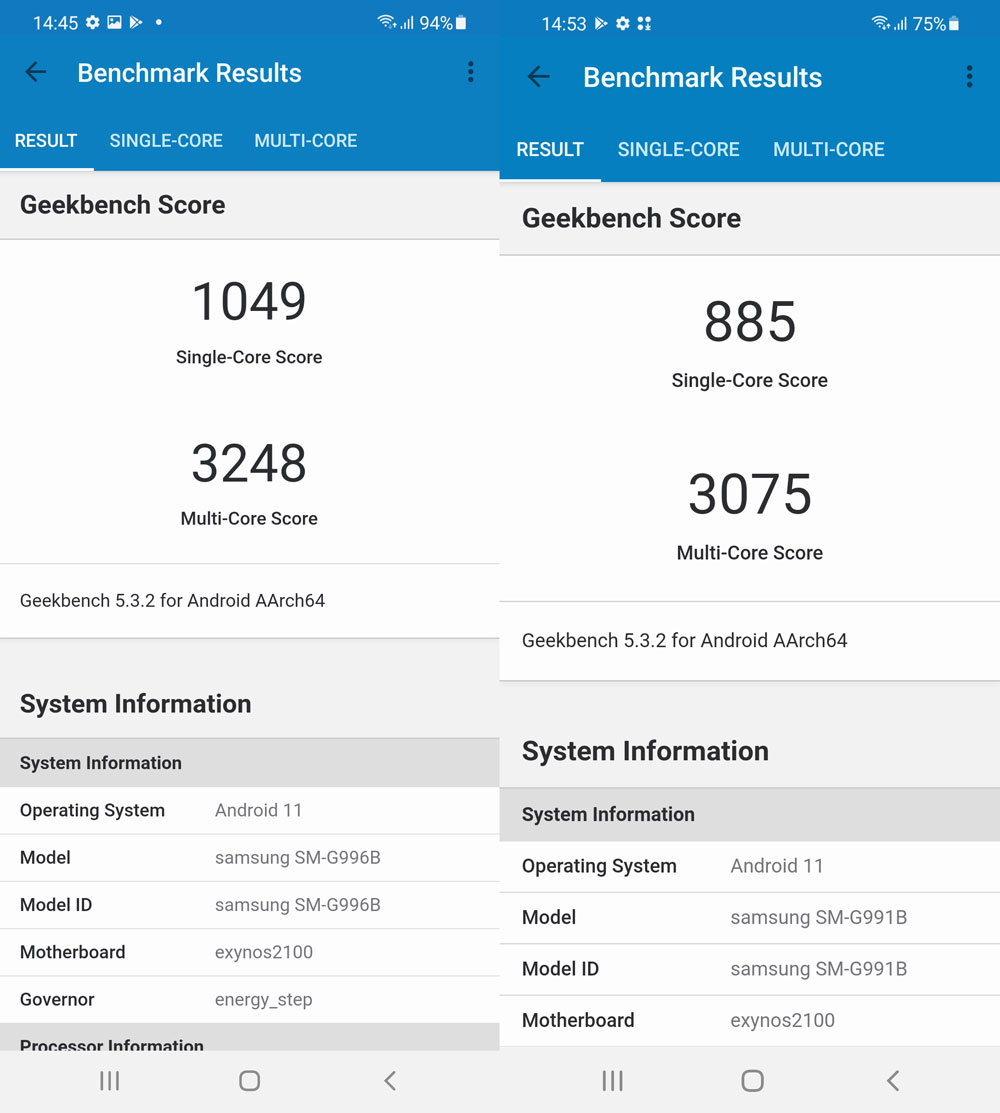
Task: Tap 'Geekbench Score' heading above 1049
Action: pyautogui.click(x=123, y=204)
